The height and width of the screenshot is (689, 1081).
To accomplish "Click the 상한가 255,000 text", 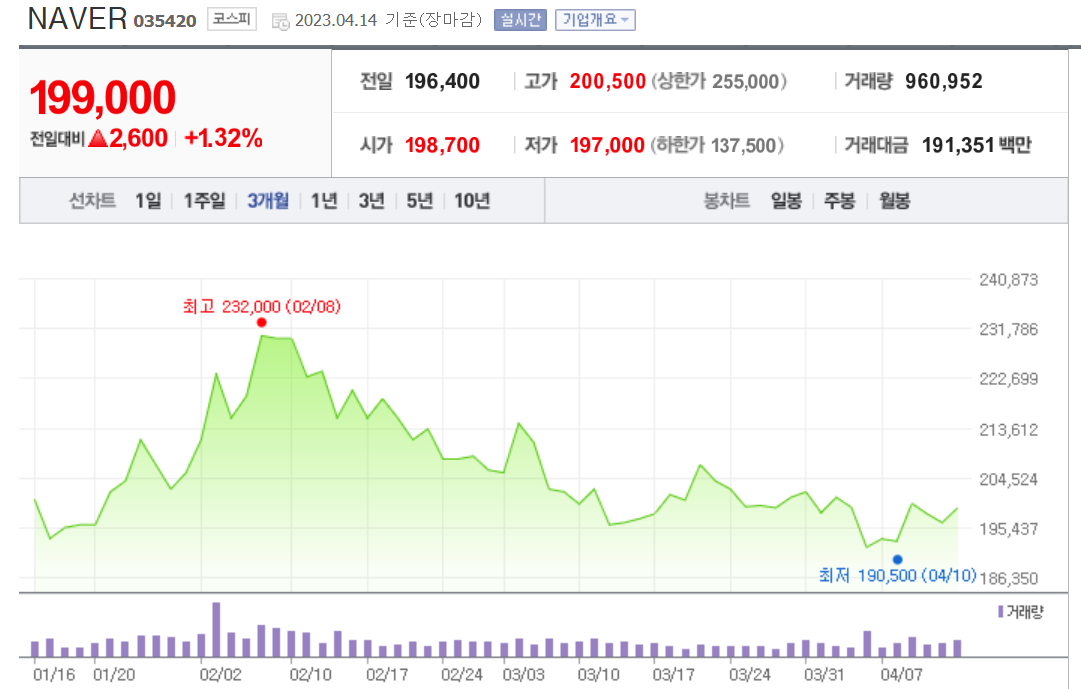I will coord(719,81).
